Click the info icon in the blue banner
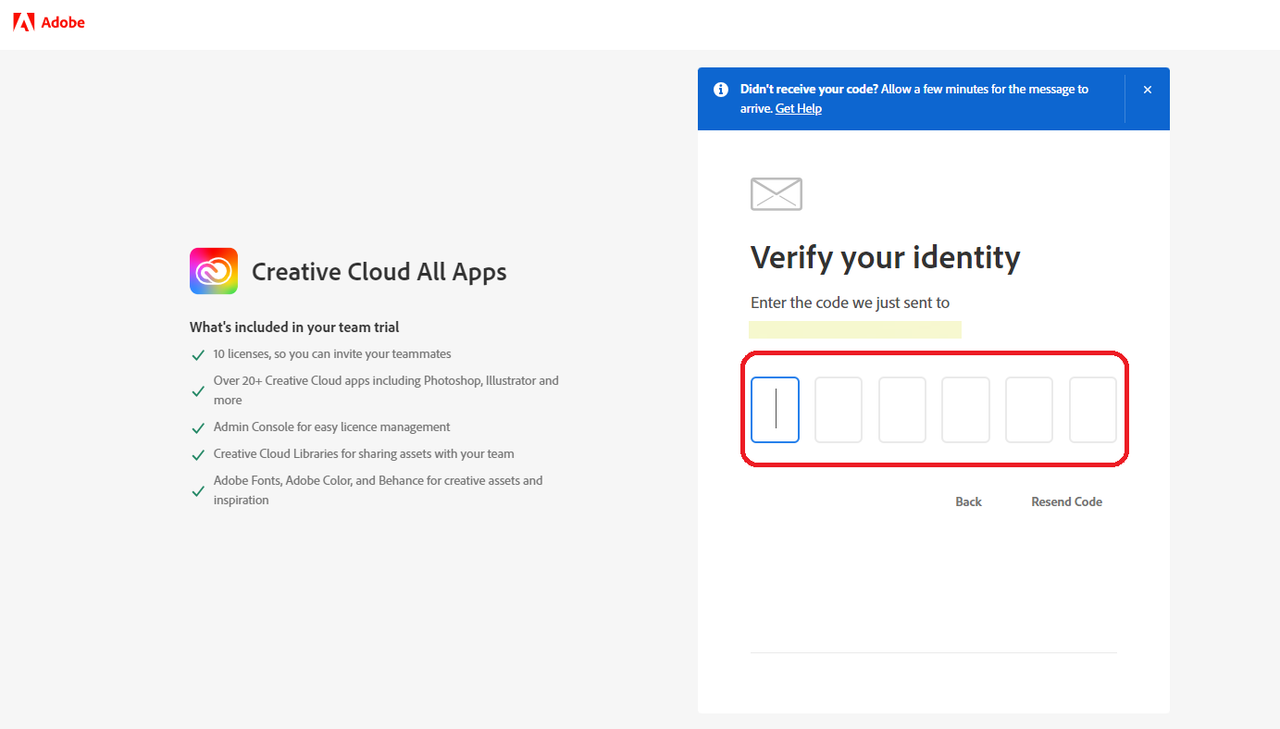 721,89
